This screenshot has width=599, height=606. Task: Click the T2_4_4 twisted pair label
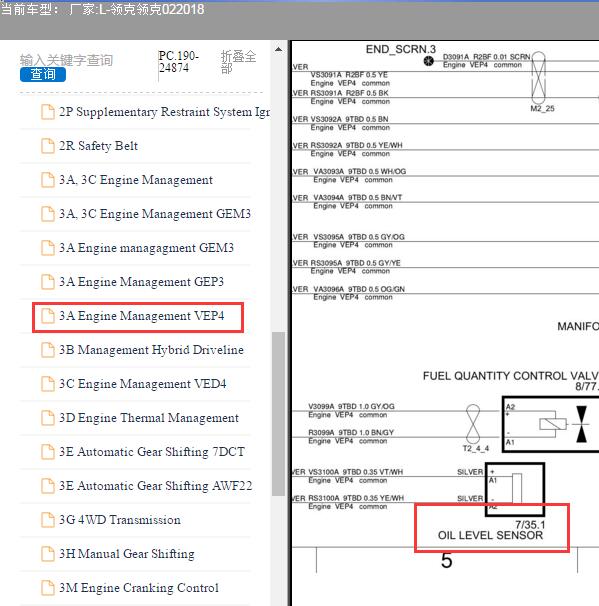click(x=476, y=448)
